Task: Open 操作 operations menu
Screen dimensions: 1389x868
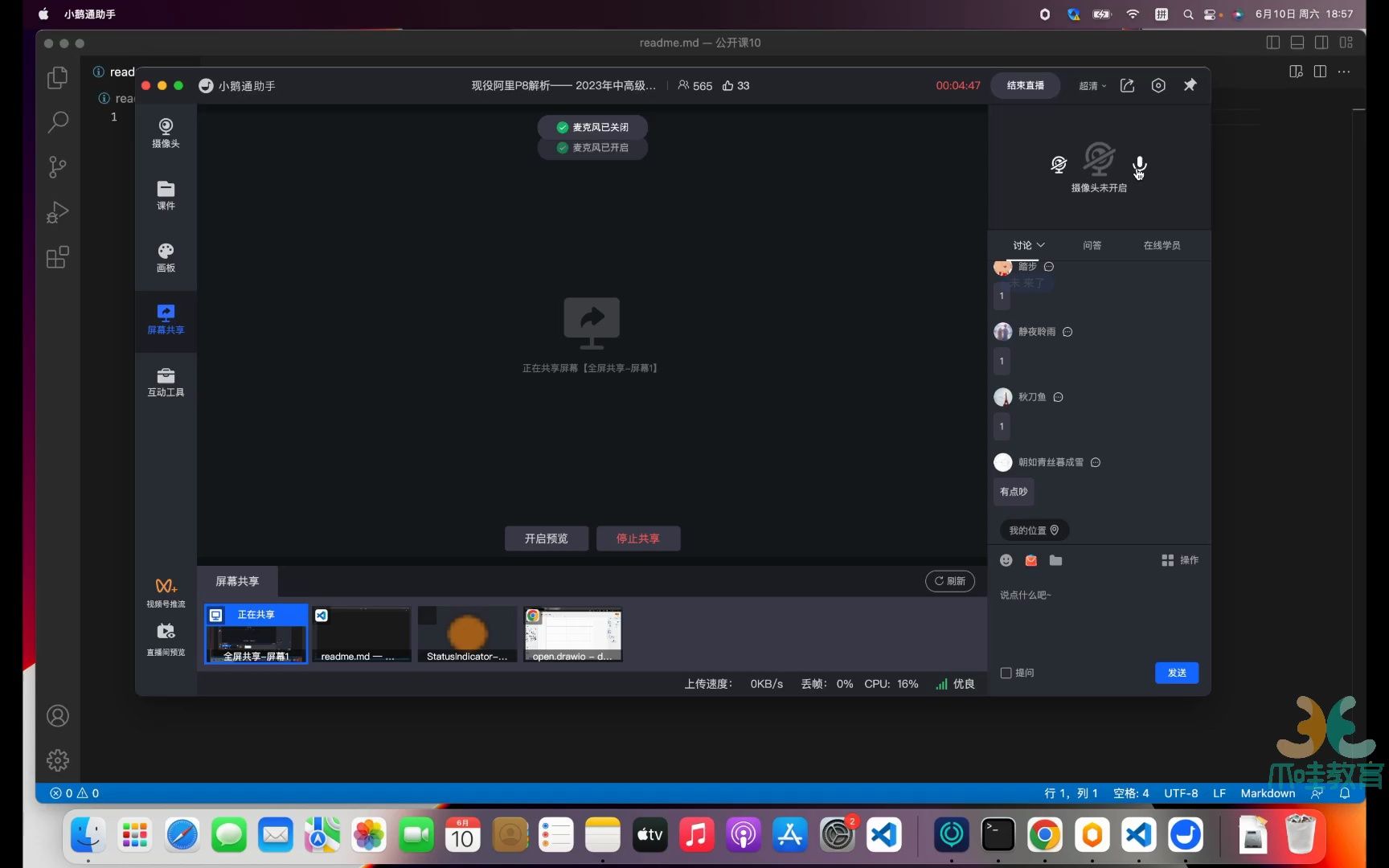Action: (1180, 560)
